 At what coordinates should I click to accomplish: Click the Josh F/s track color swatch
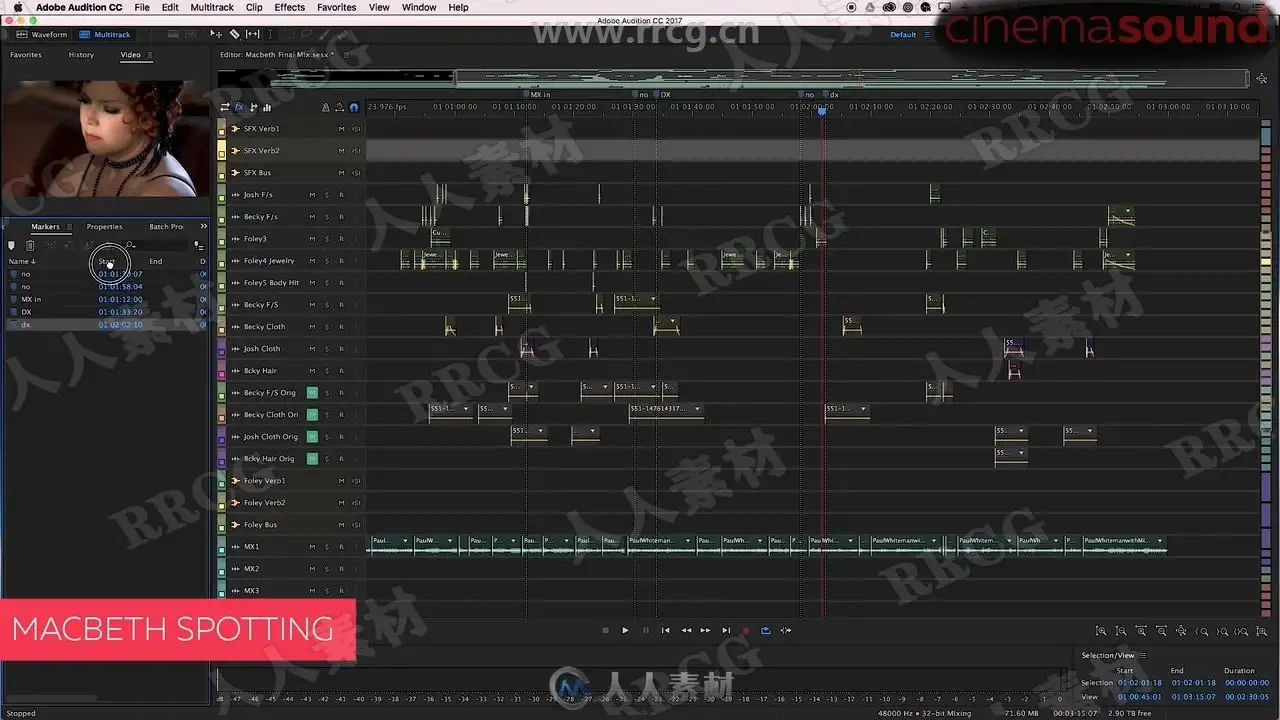222,195
